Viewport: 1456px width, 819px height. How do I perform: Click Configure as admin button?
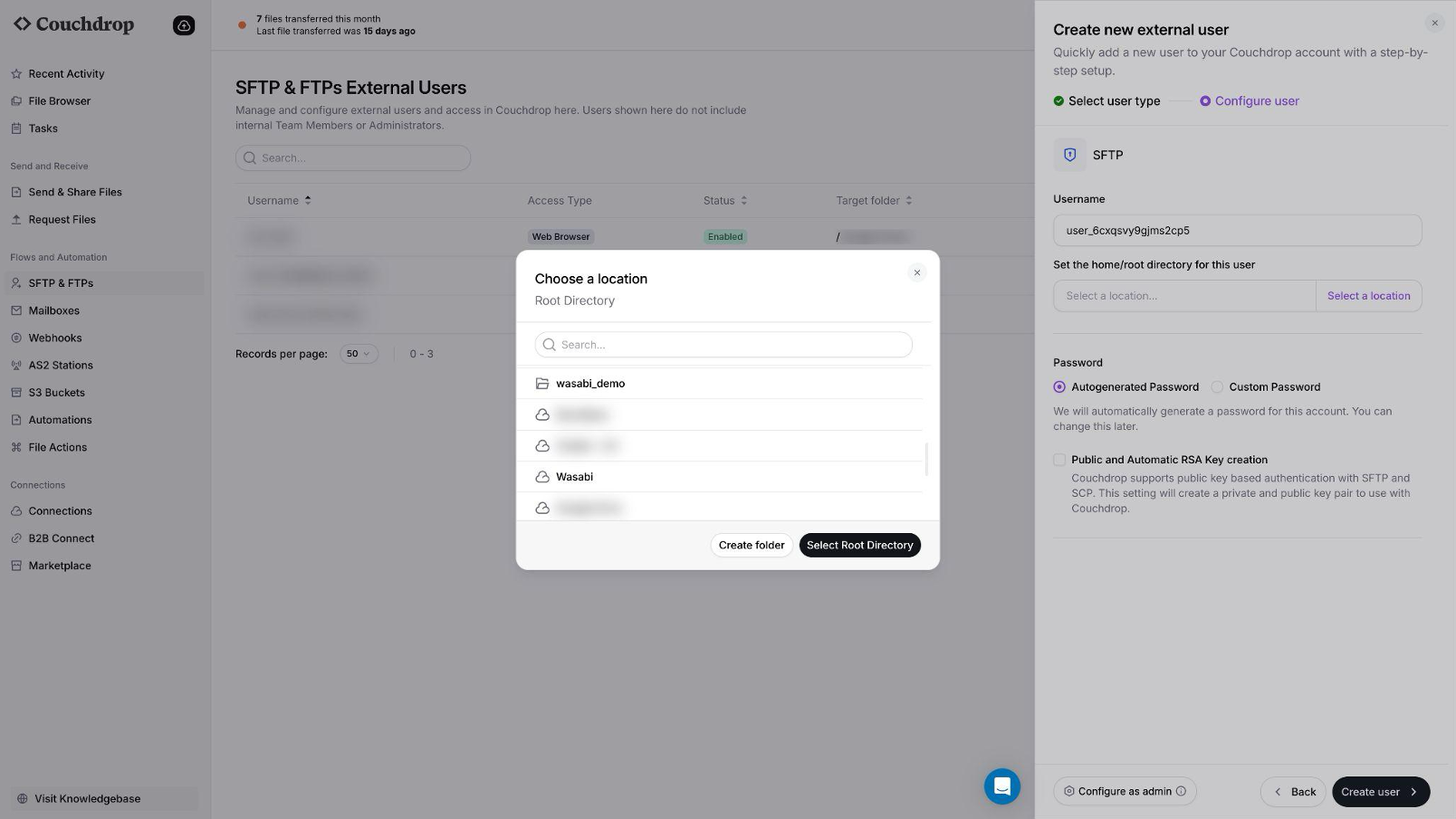pyautogui.click(x=1125, y=792)
